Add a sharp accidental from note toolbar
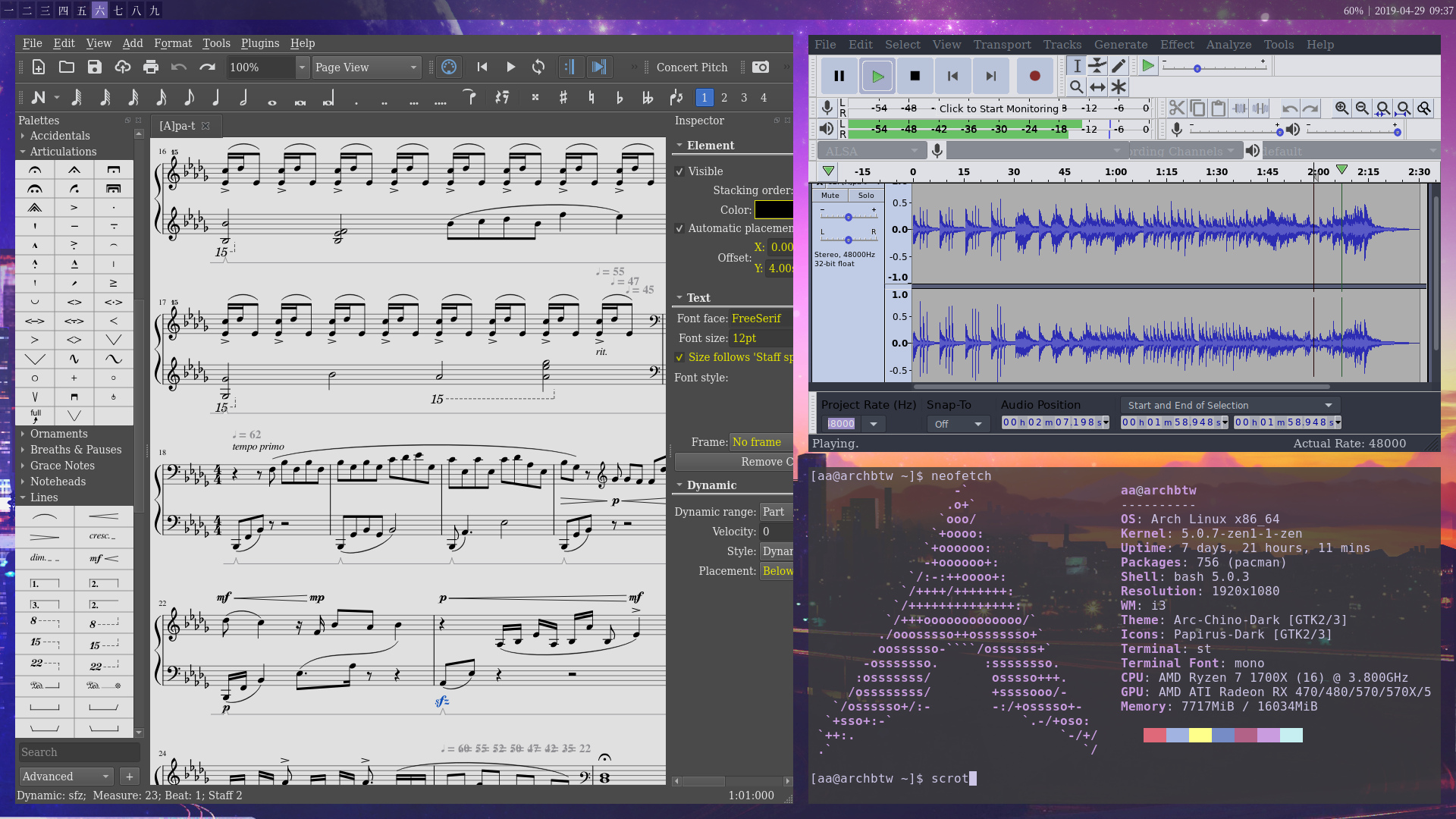The width and height of the screenshot is (1456, 819). [563, 98]
